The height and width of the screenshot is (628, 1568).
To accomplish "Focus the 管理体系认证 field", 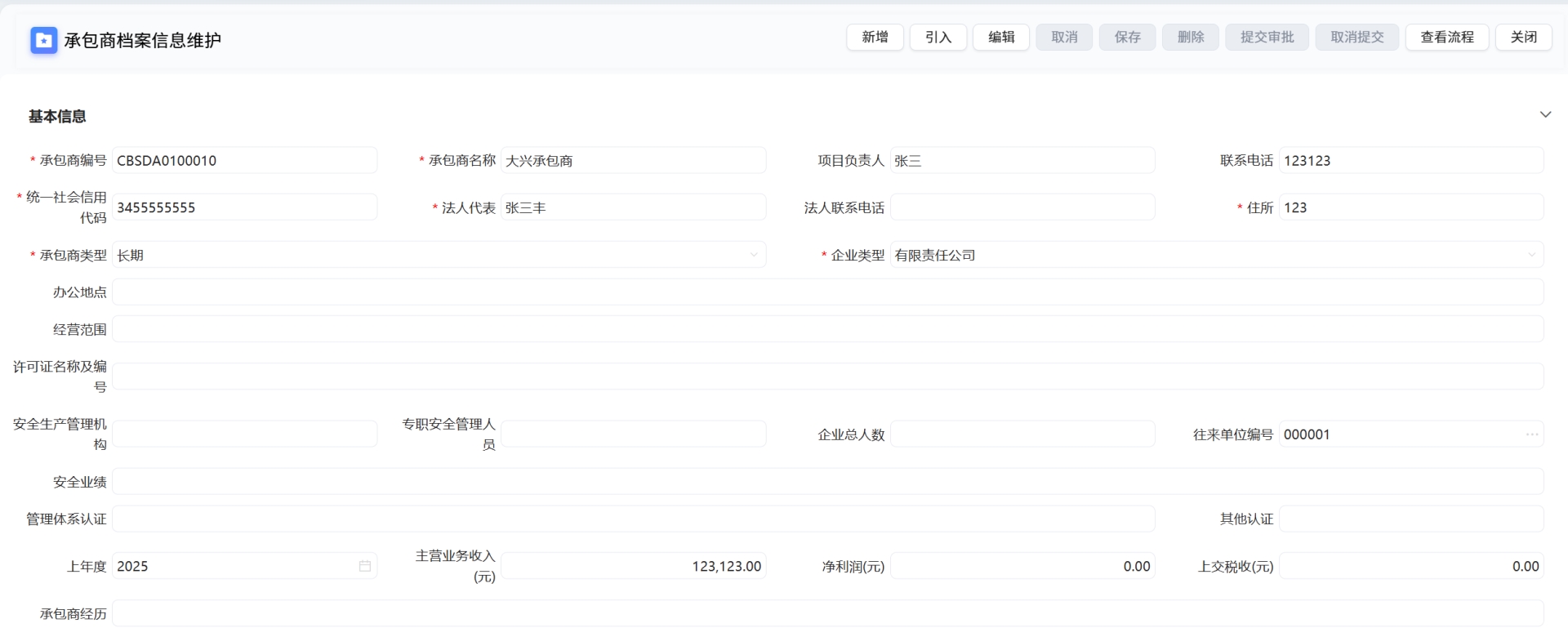I will tap(634, 519).
